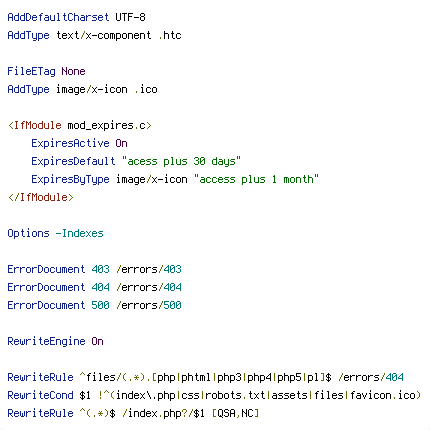Click the .ico file extension
This screenshot has width=430, height=430.
(146, 89)
